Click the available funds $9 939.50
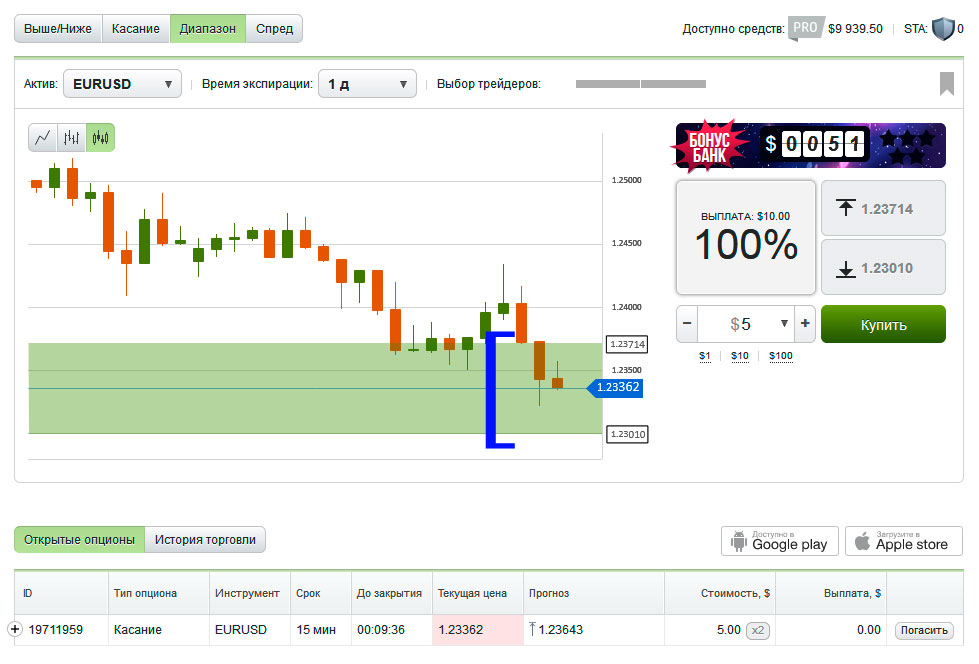979x664 pixels. pyautogui.click(x=855, y=29)
